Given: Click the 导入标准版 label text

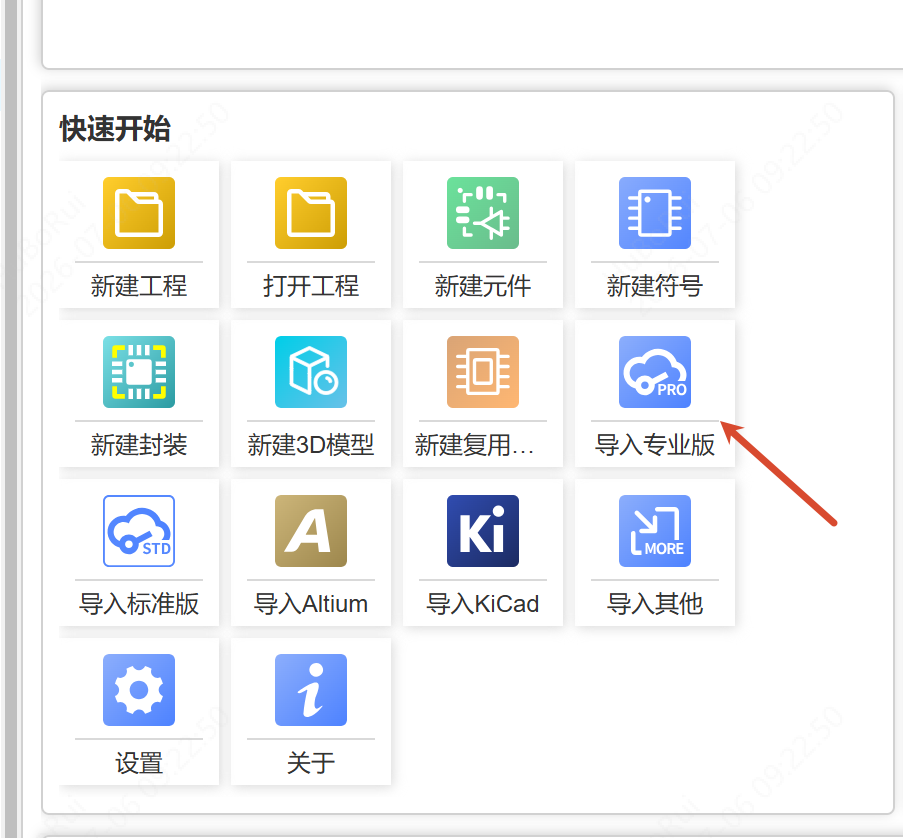Looking at the screenshot, I should pyautogui.click(x=139, y=604).
